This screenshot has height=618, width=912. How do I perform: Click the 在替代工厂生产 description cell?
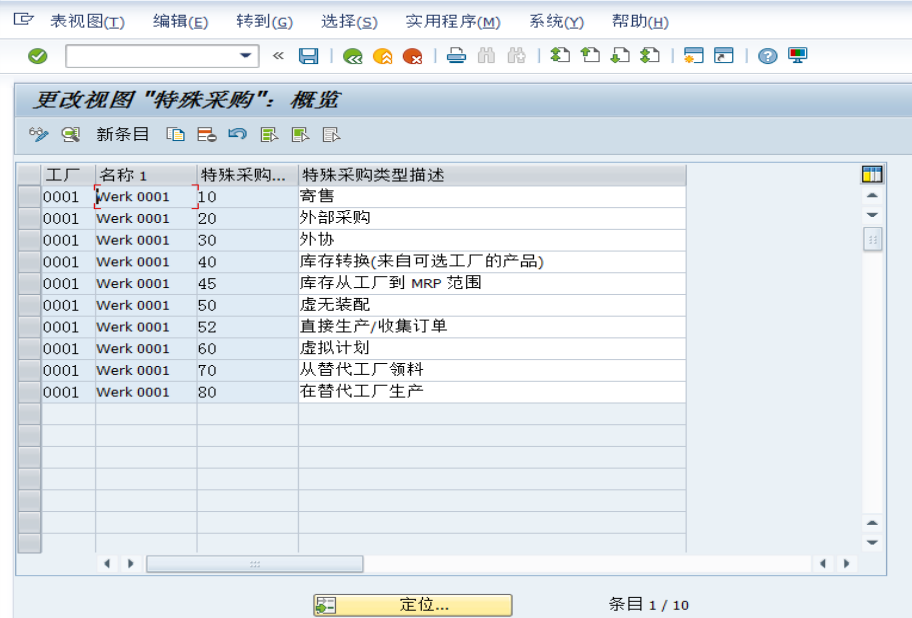click(492, 392)
